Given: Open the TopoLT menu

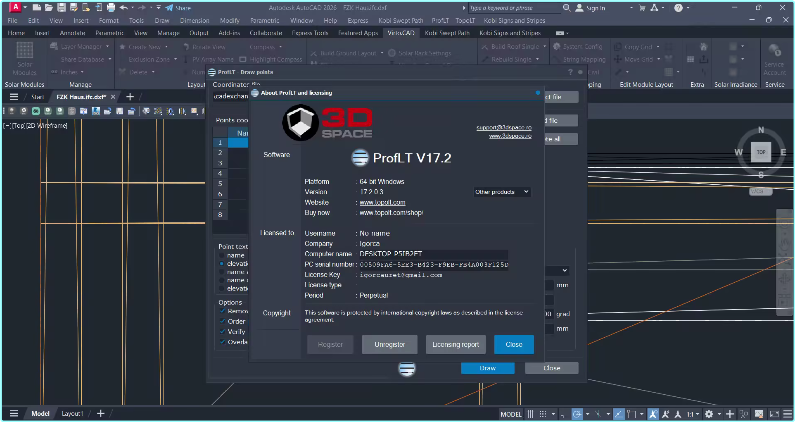Looking at the screenshot, I should [465, 21].
